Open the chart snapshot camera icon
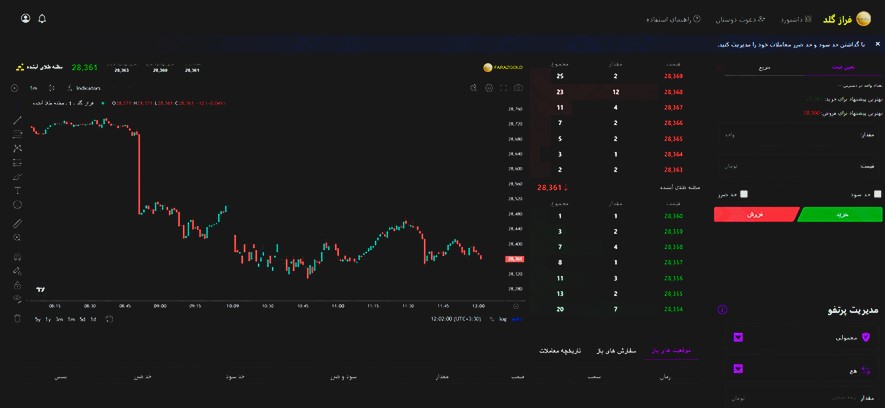885x408 pixels. point(518,88)
